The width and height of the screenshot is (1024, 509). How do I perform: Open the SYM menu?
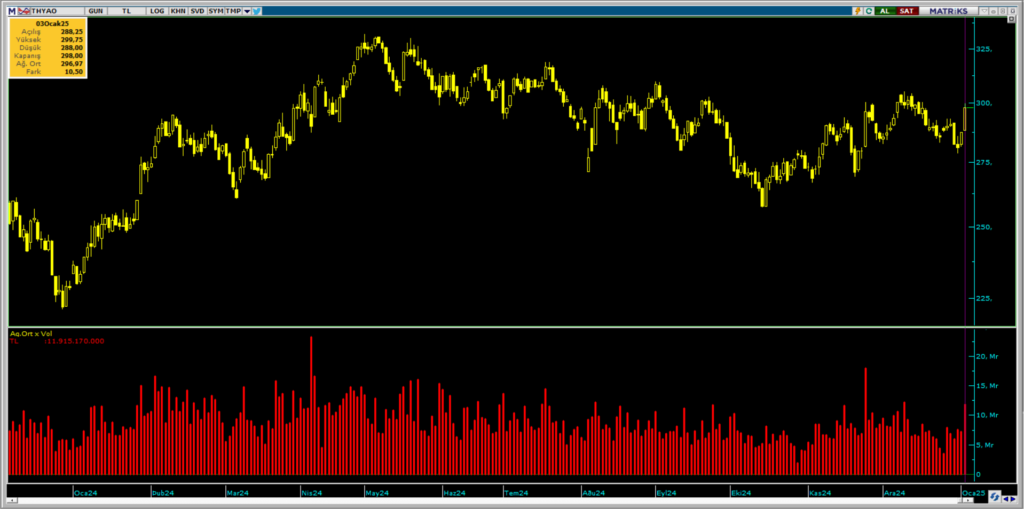215,10
